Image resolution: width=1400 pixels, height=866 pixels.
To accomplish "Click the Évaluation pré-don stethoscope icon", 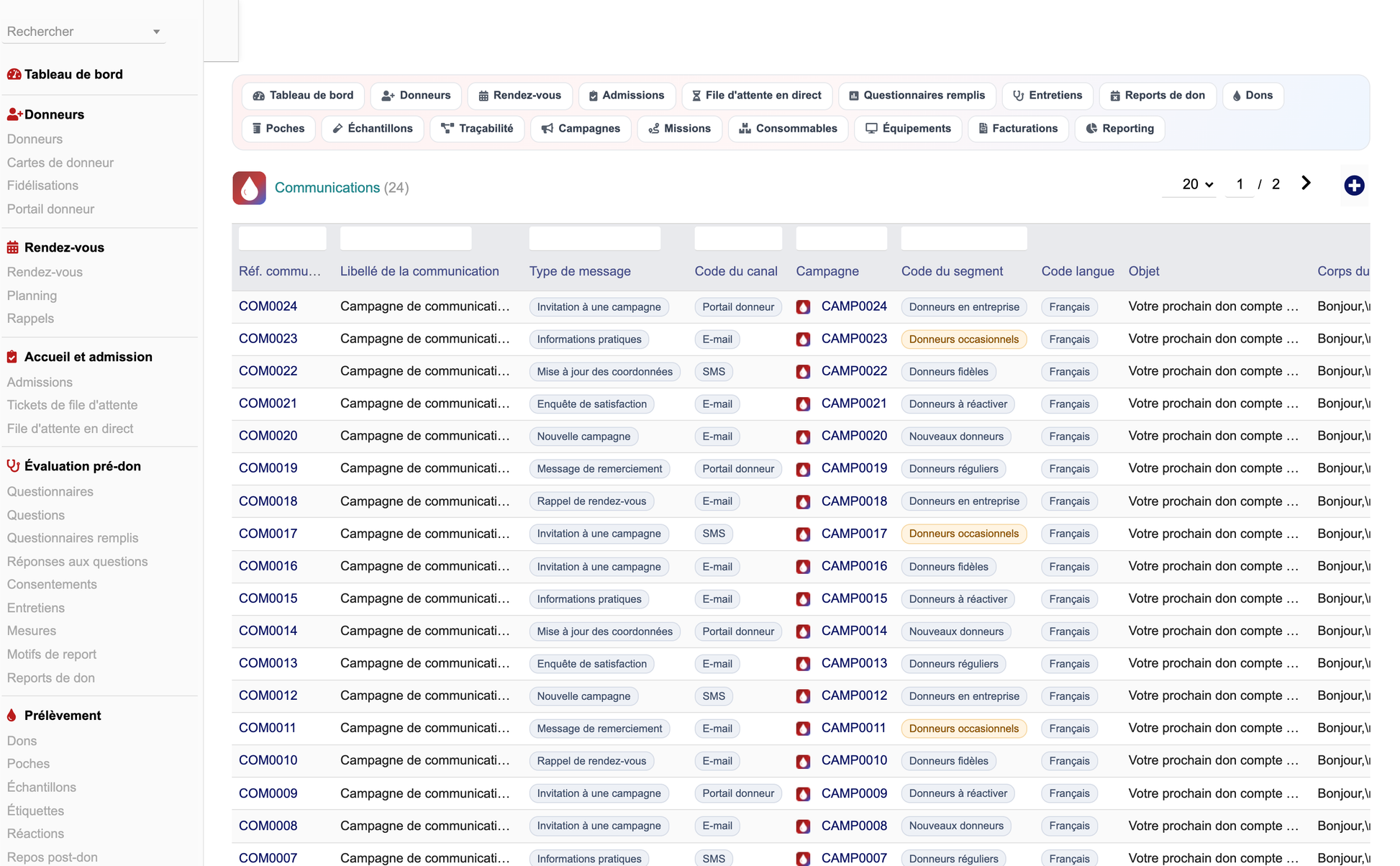I will click(13, 466).
